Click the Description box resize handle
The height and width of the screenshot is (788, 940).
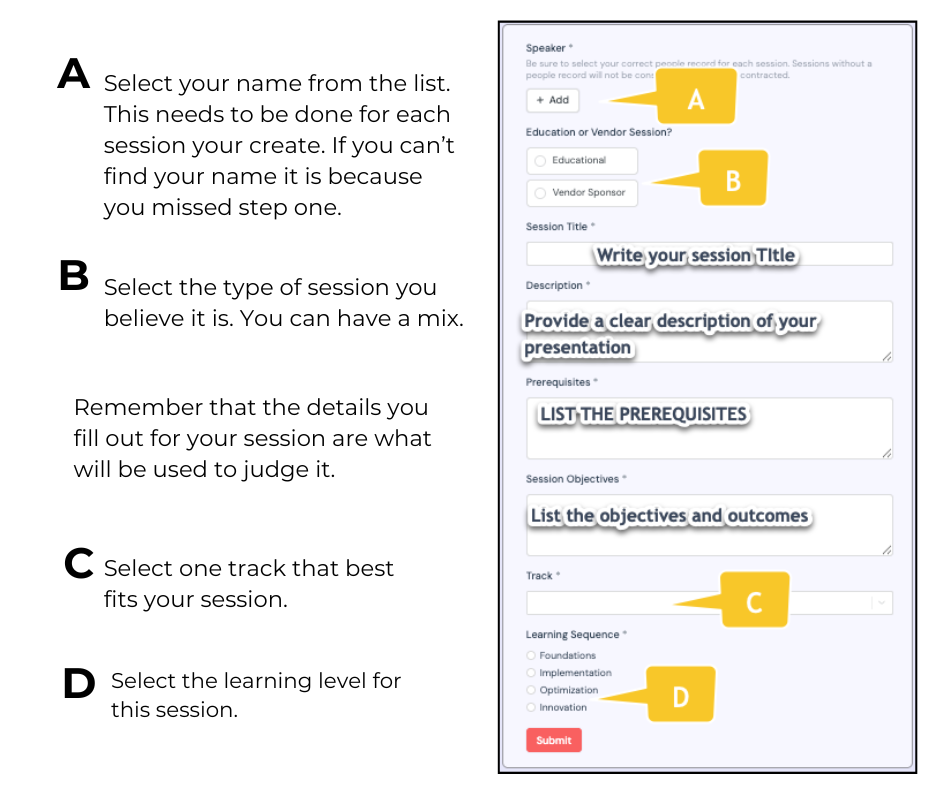click(x=887, y=356)
